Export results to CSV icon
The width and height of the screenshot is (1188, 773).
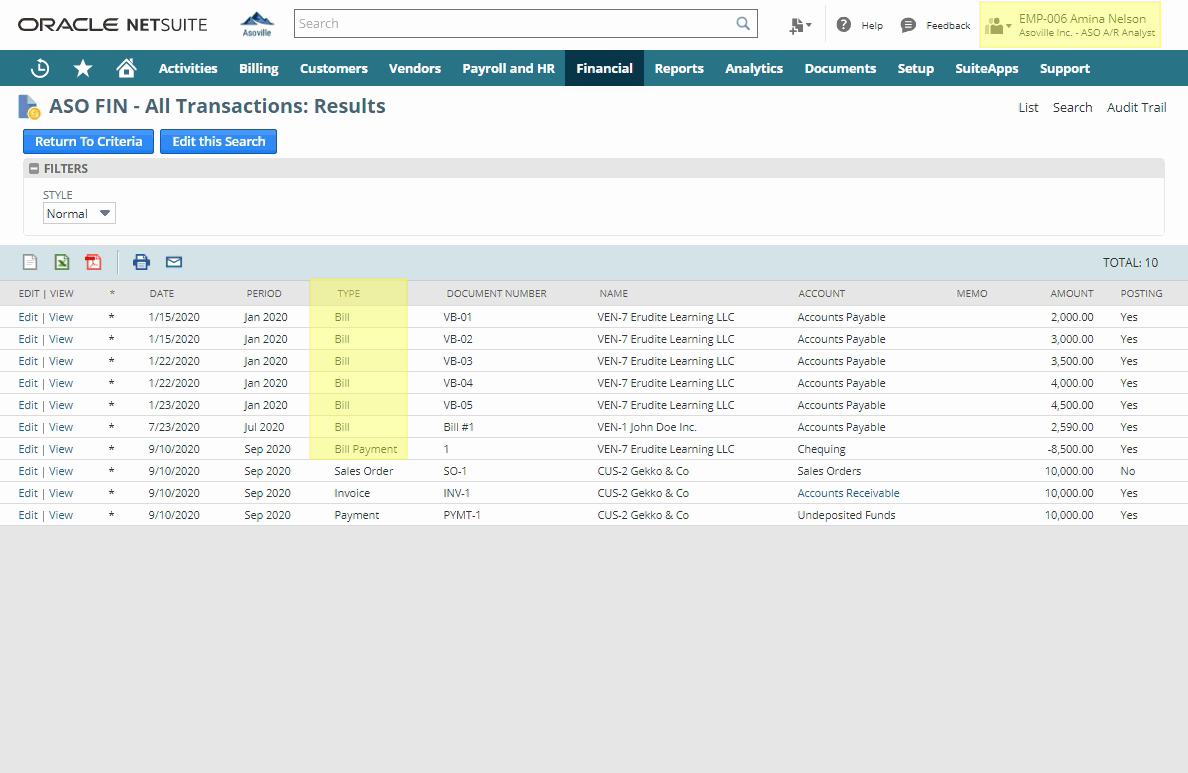(x=30, y=262)
